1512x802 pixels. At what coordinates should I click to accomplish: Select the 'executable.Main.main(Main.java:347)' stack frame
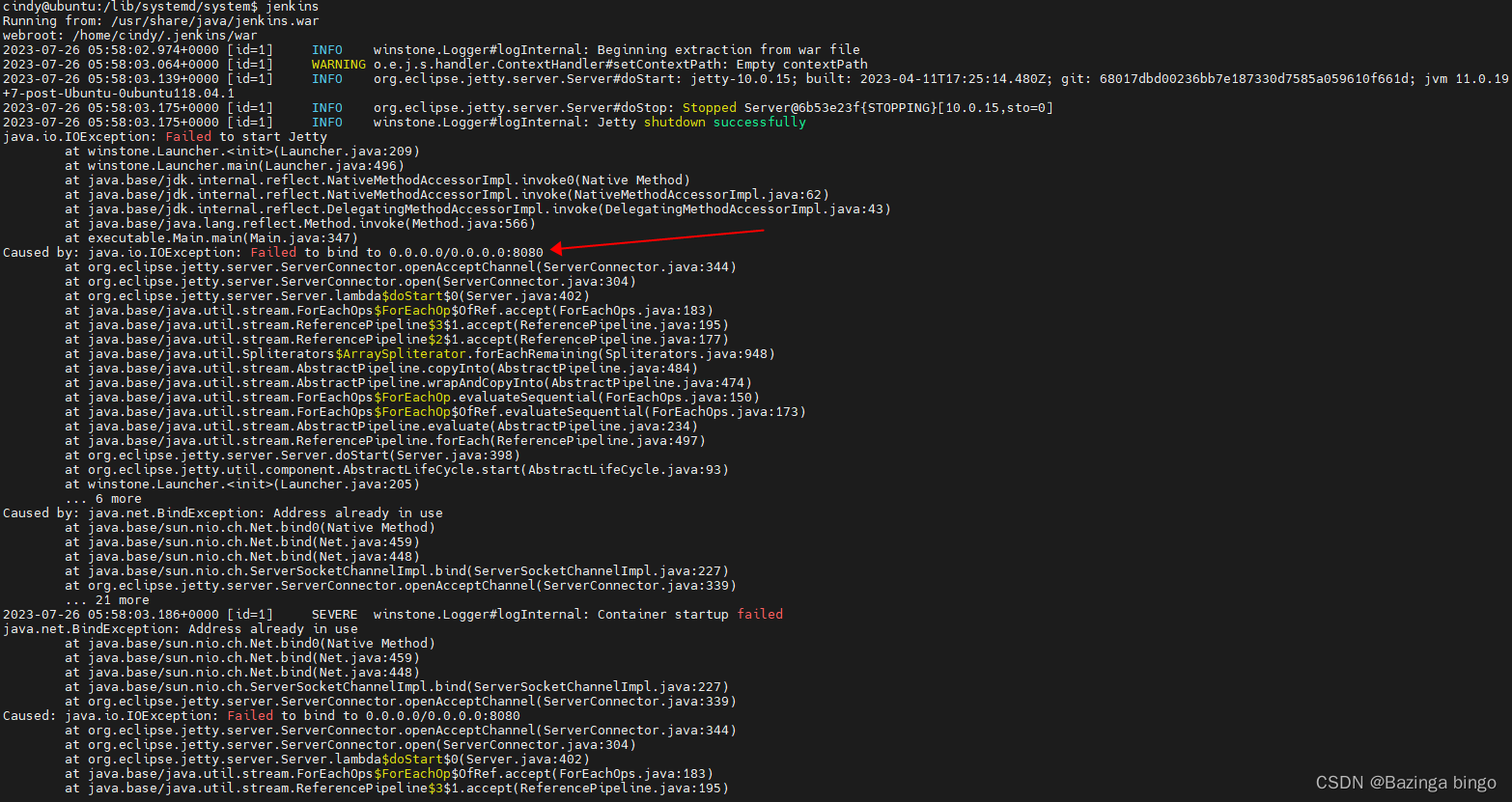[211, 238]
